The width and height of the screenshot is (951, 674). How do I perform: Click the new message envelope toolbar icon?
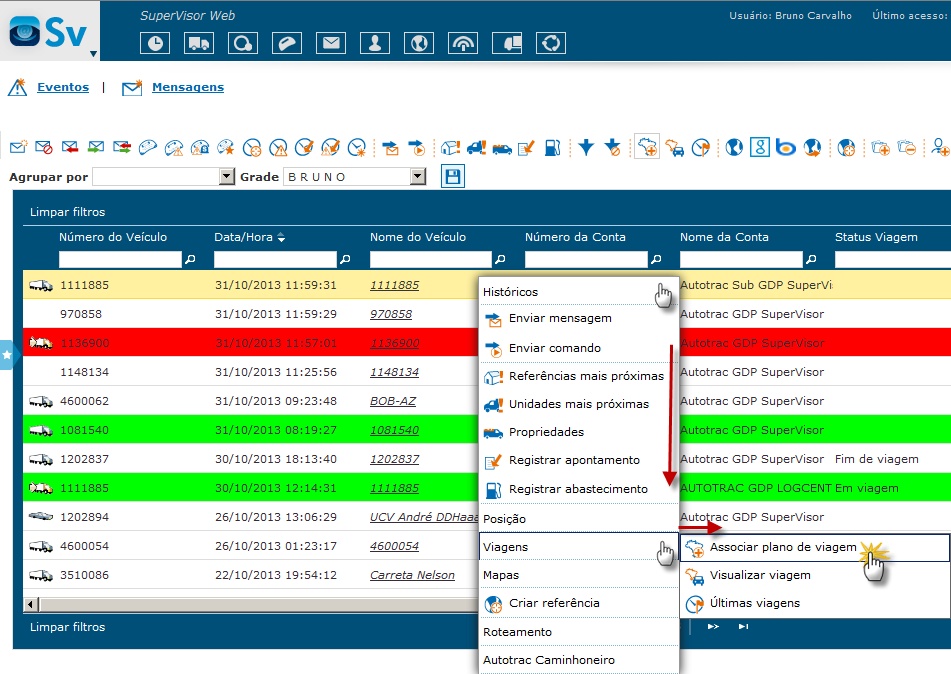18,147
